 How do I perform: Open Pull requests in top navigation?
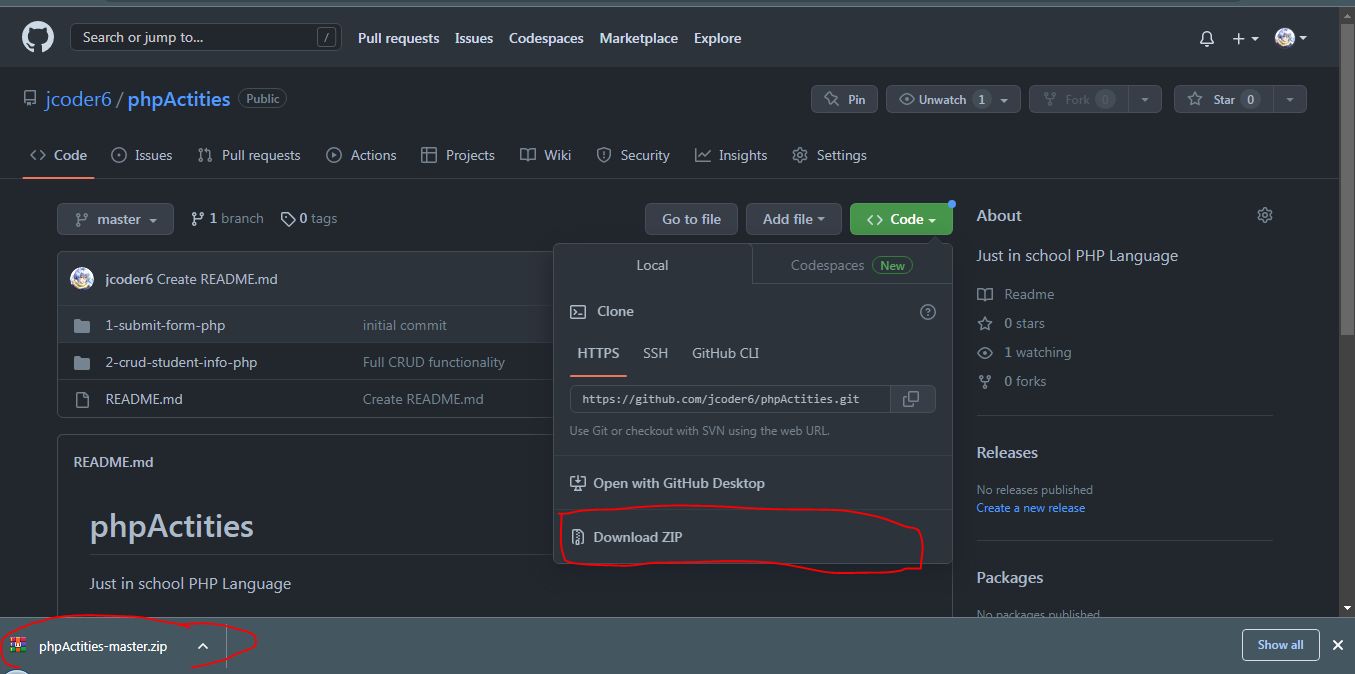coord(398,38)
